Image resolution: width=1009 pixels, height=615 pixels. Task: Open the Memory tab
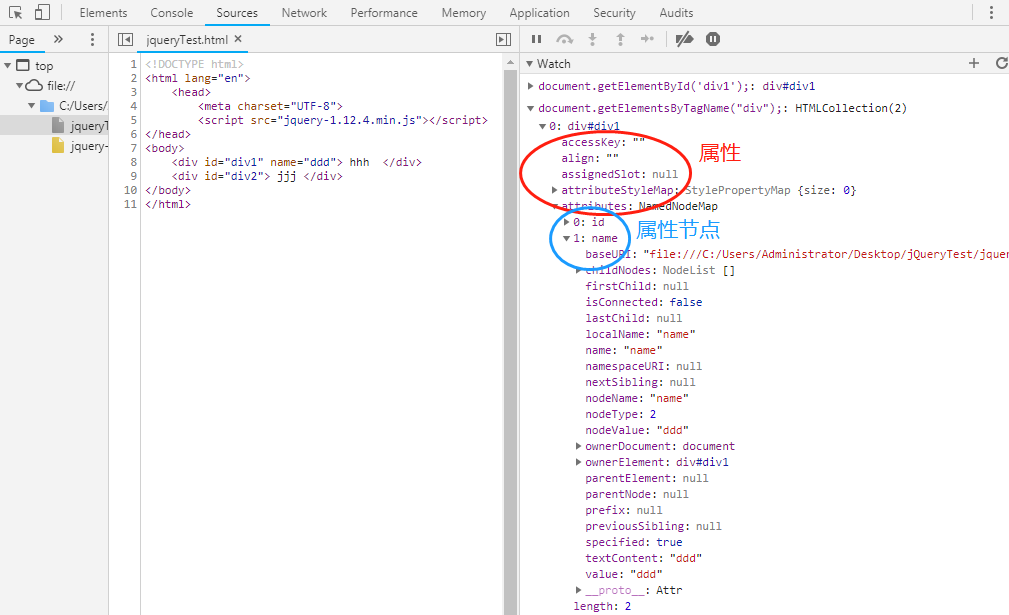[464, 13]
